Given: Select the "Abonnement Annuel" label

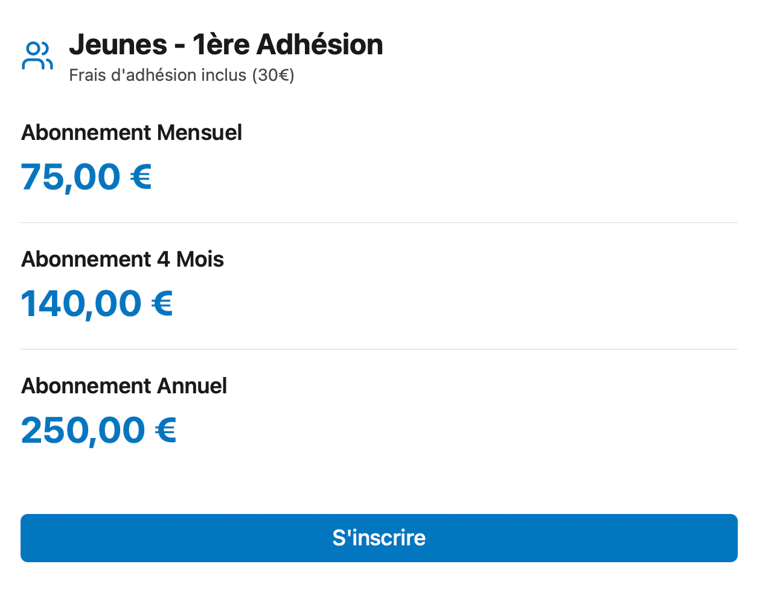Looking at the screenshot, I should point(124,386).
